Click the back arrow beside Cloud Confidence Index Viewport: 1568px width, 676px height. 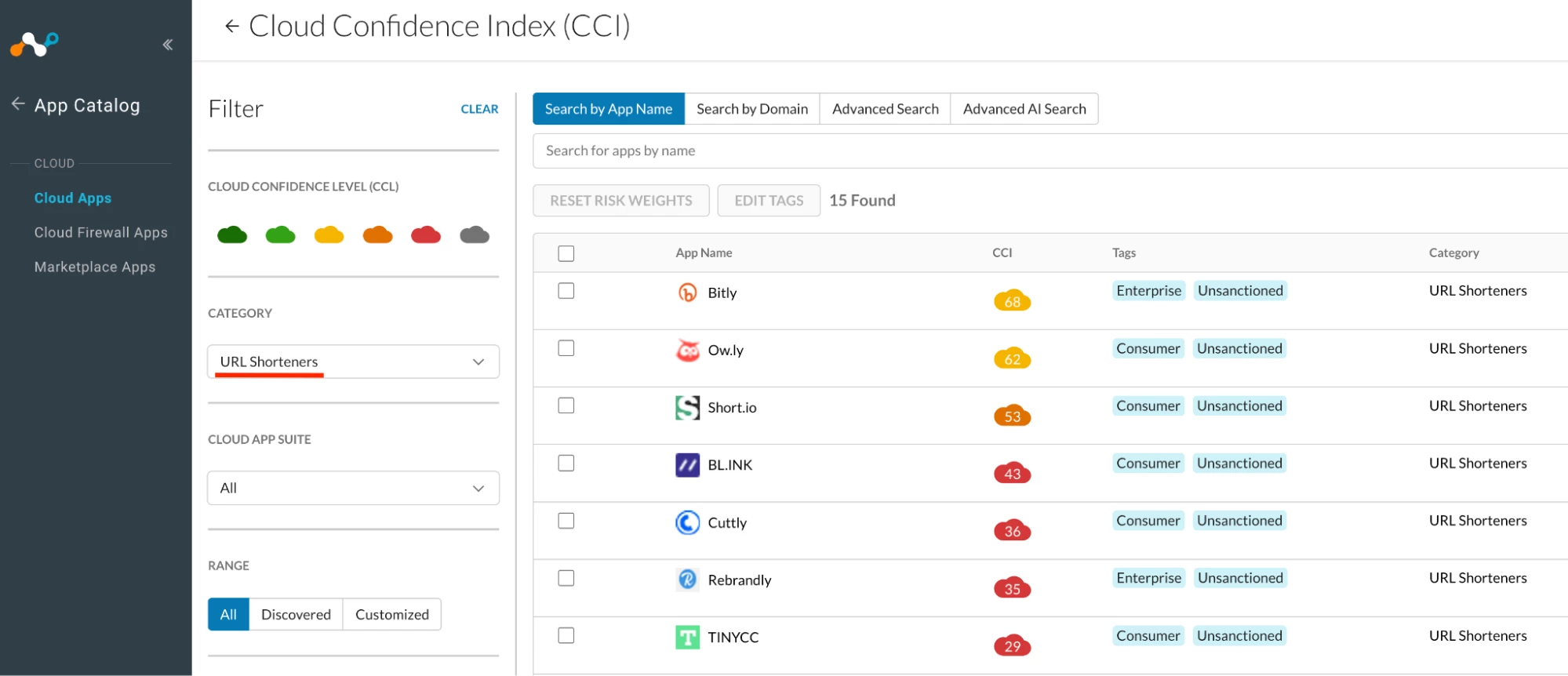point(231,26)
